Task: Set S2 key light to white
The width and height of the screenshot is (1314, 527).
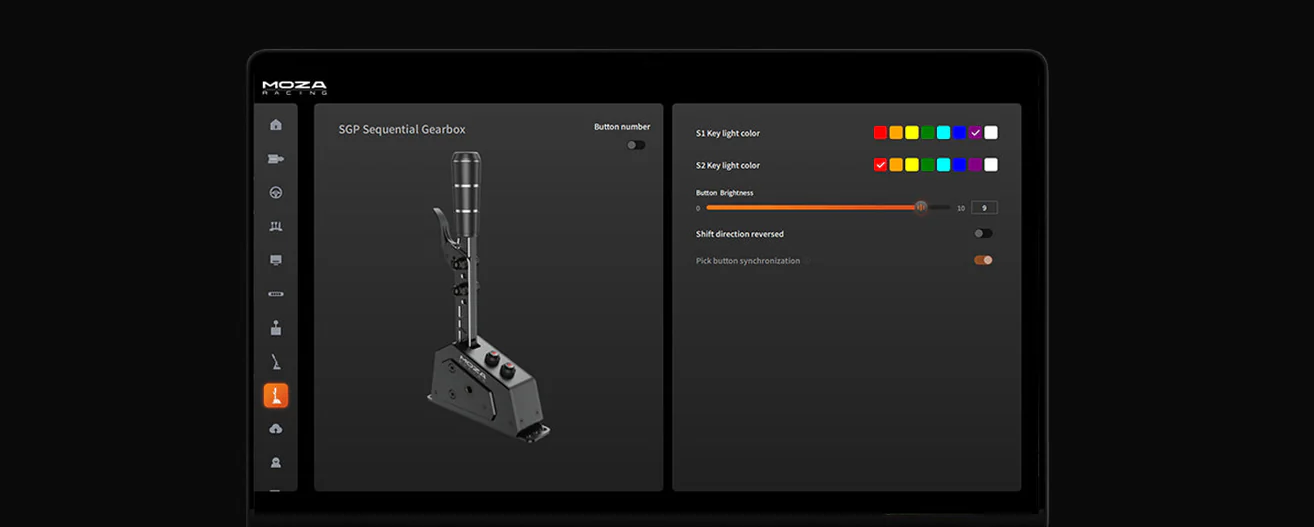Action: [x=991, y=165]
